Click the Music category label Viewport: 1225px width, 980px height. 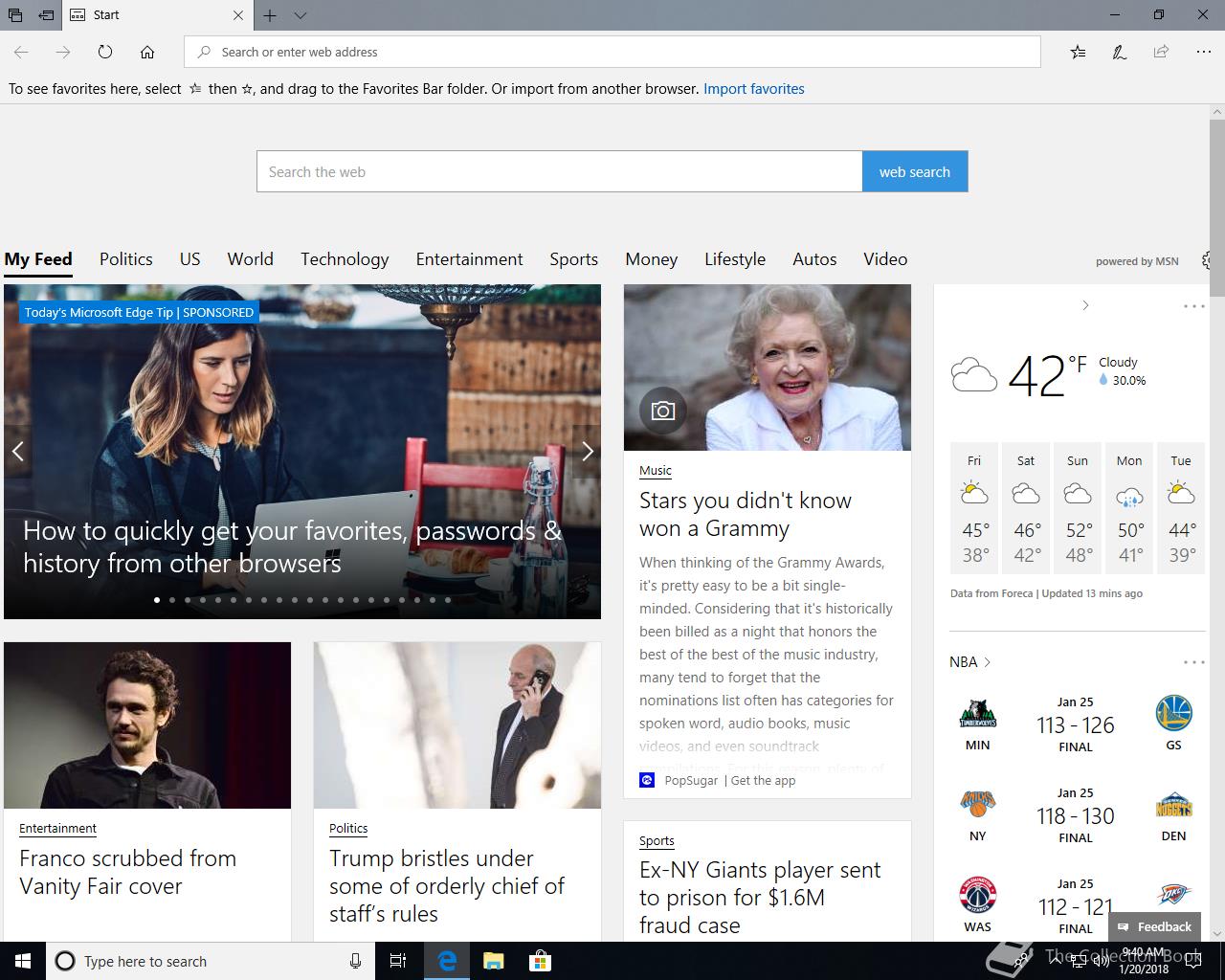656,470
